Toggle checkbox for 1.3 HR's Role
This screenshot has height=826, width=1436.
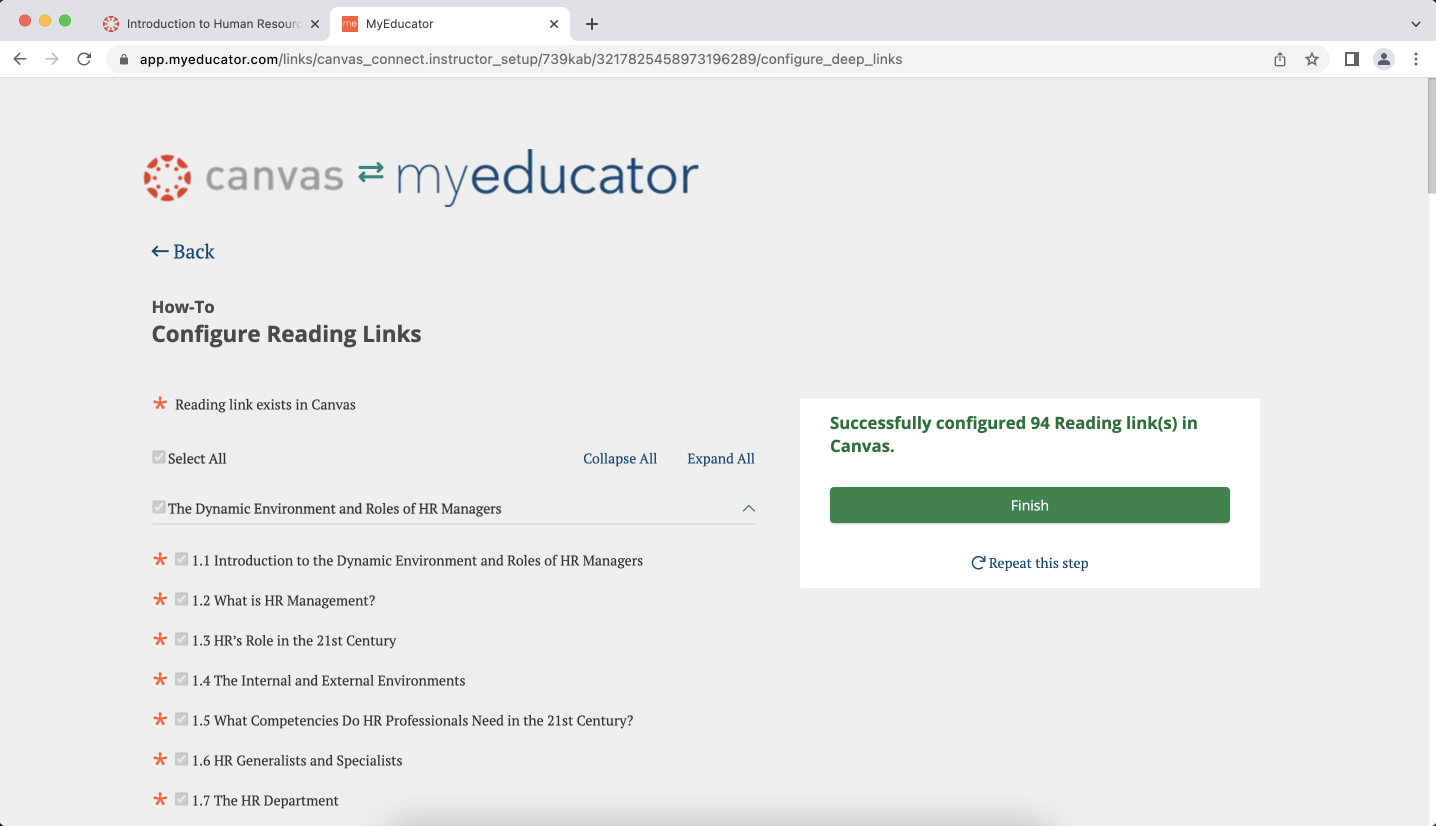click(x=181, y=639)
